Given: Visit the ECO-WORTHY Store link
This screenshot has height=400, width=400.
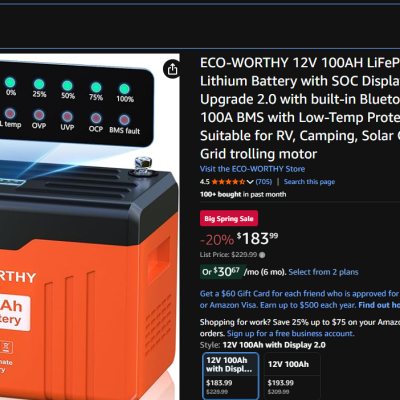Looking at the screenshot, I should click(x=252, y=169).
